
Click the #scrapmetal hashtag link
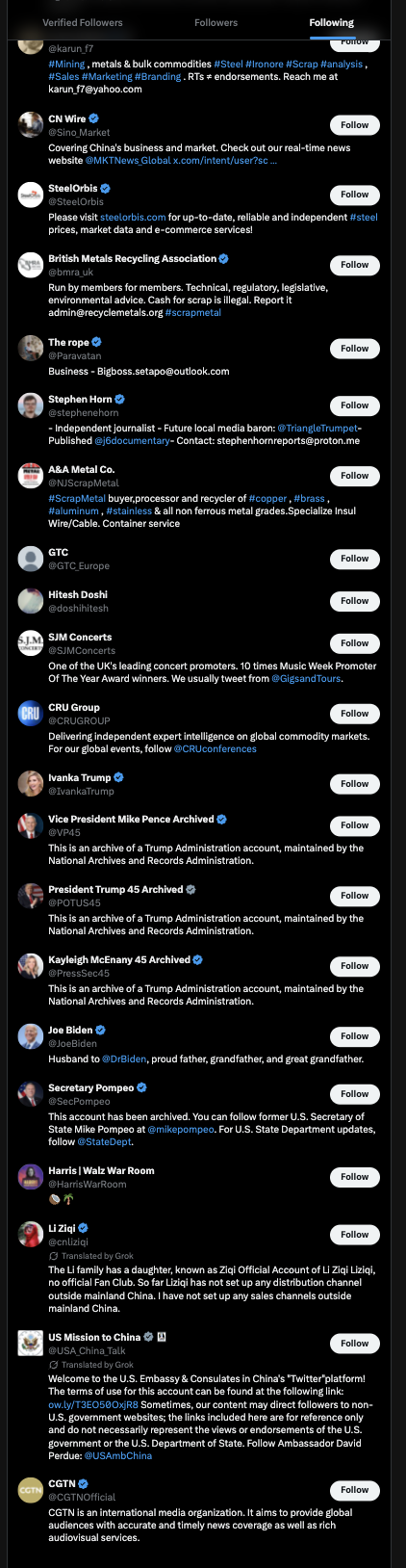click(x=193, y=313)
